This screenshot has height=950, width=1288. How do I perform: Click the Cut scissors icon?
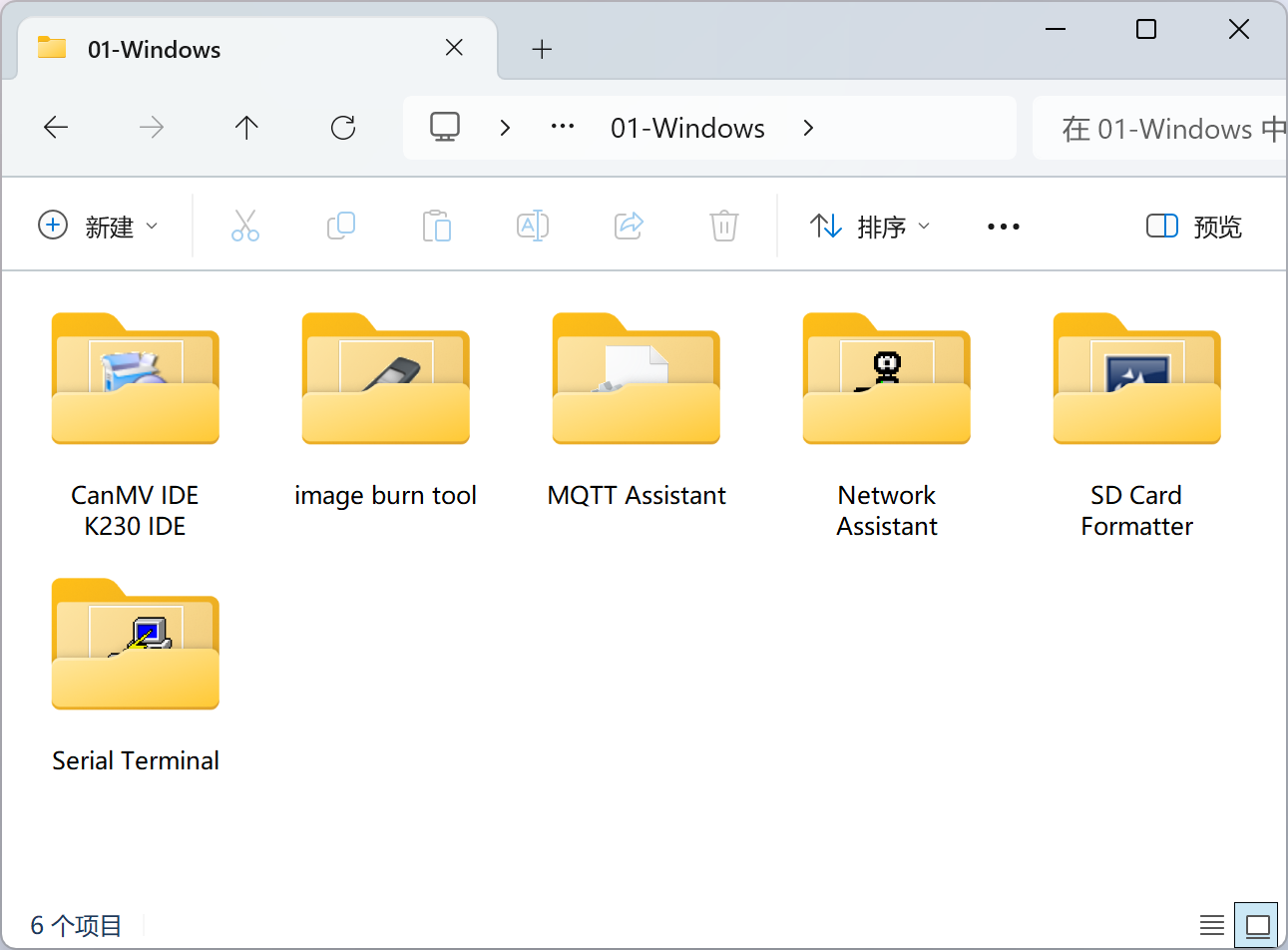pos(245,226)
